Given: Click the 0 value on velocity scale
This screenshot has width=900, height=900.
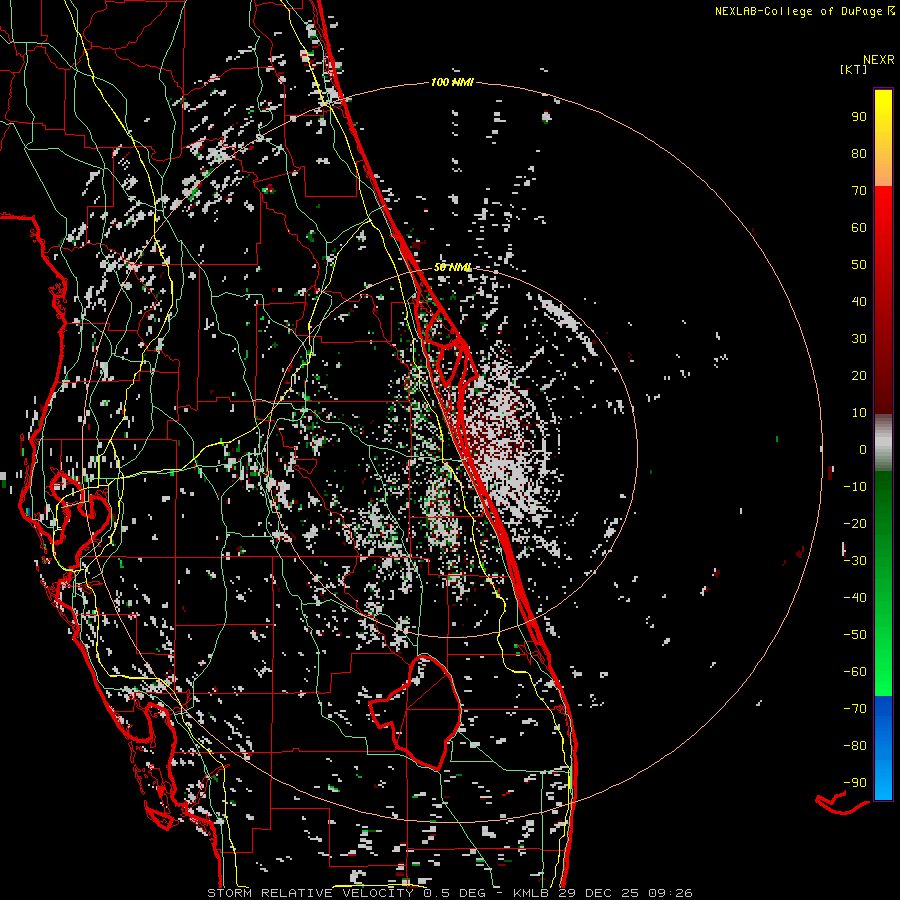Looking at the screenshot, I should pyautogui.click(x=862, y=449).
